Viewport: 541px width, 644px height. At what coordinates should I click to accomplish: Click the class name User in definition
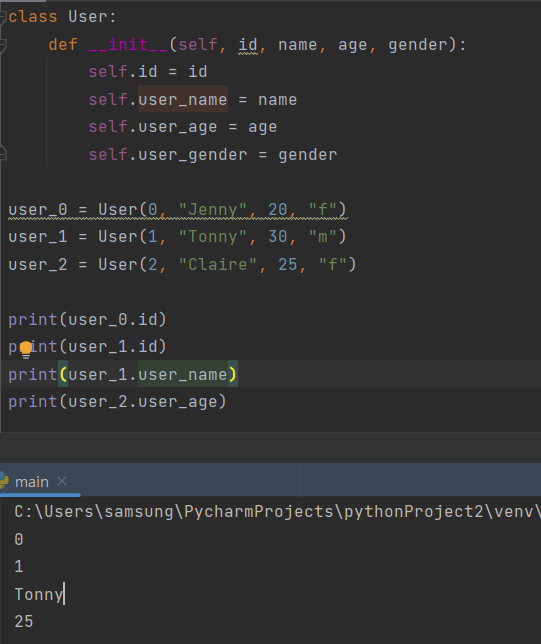click(x=88, y=17)
